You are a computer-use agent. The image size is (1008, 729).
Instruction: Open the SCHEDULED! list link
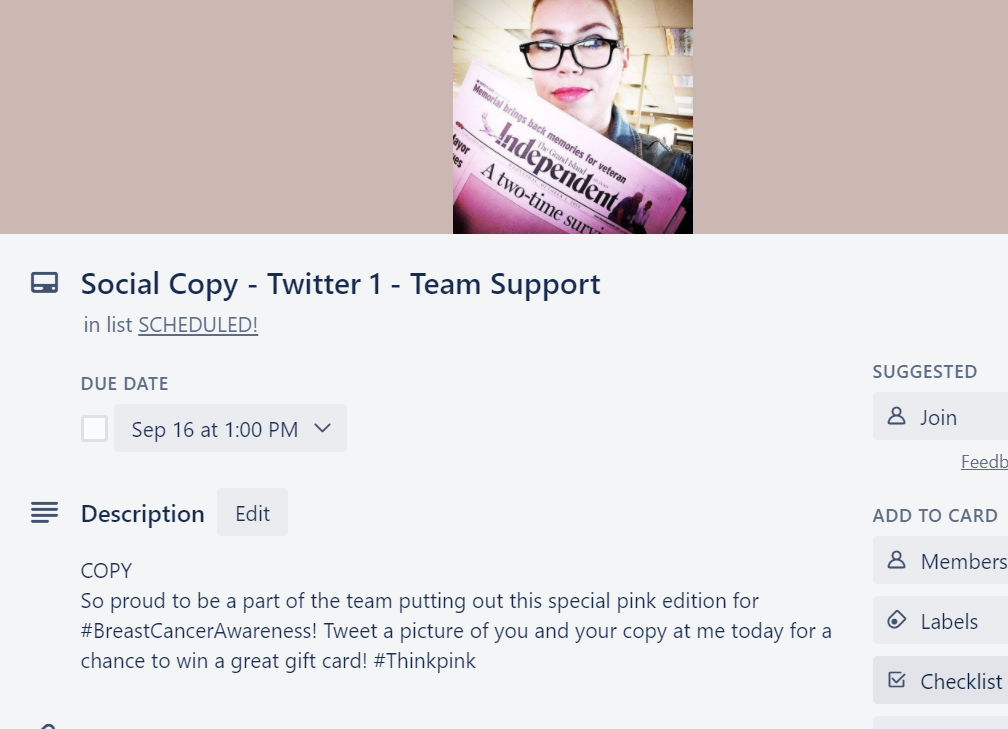pyautogui.click(x=198, y=325)
